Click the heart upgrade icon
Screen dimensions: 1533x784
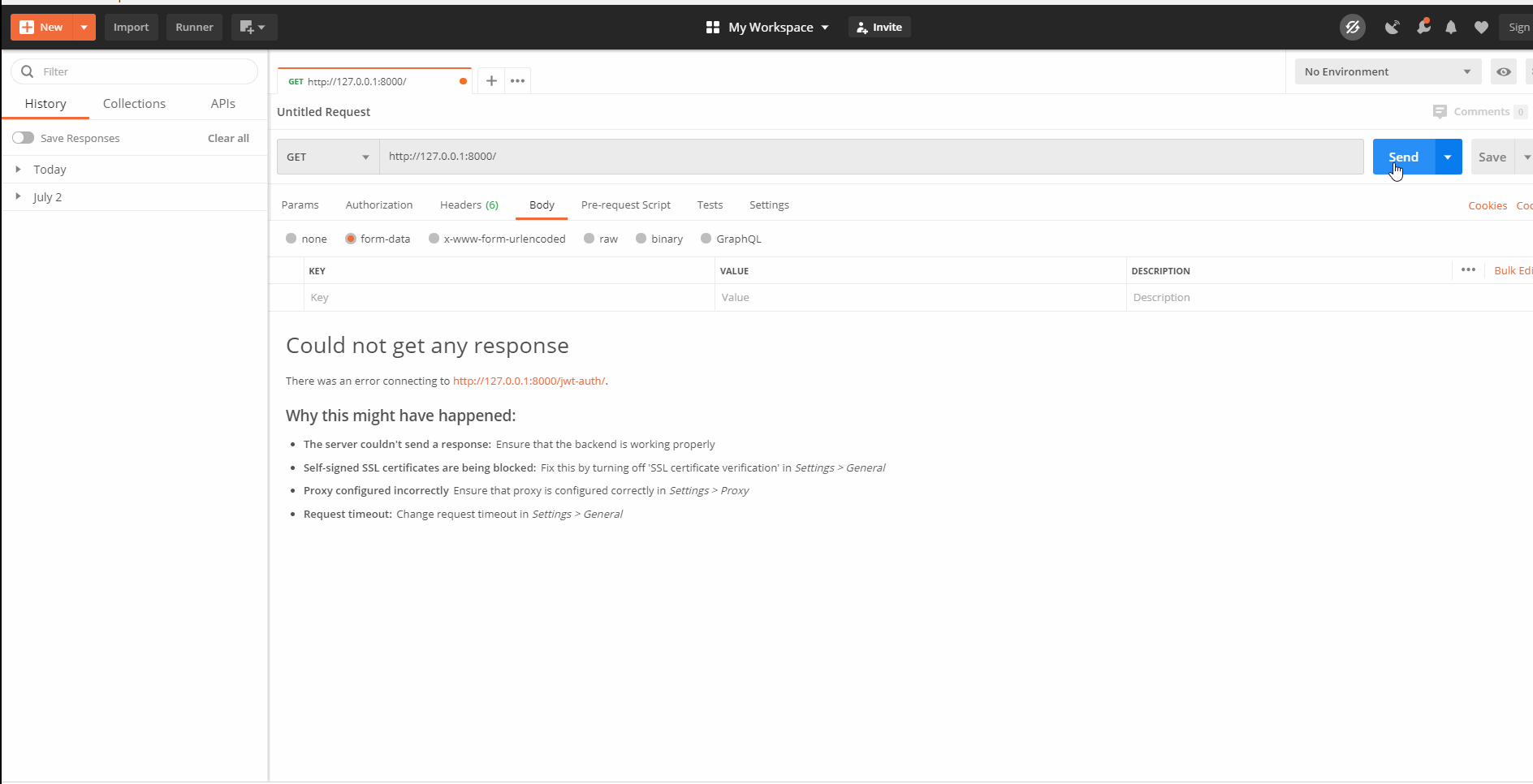point(1481,27)
